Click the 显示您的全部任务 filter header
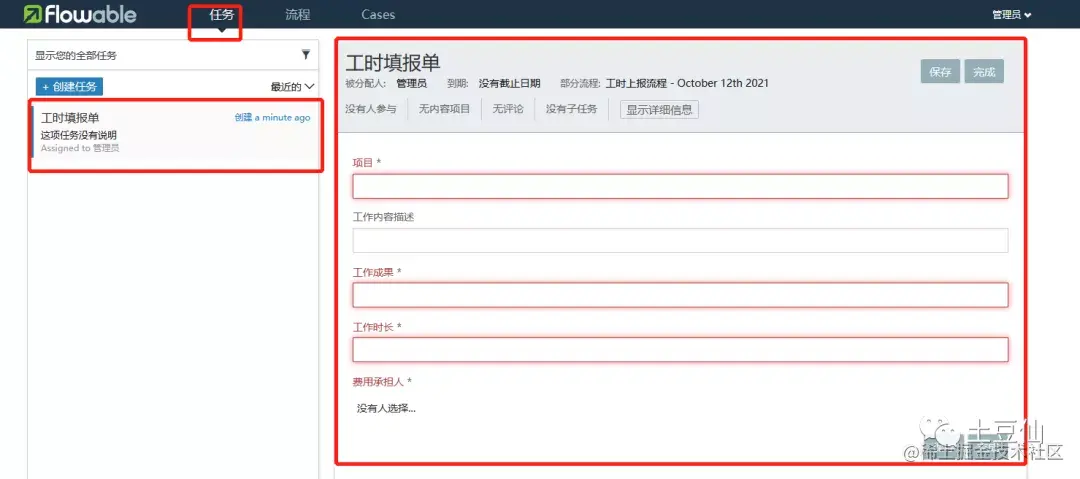 point(173,55)
